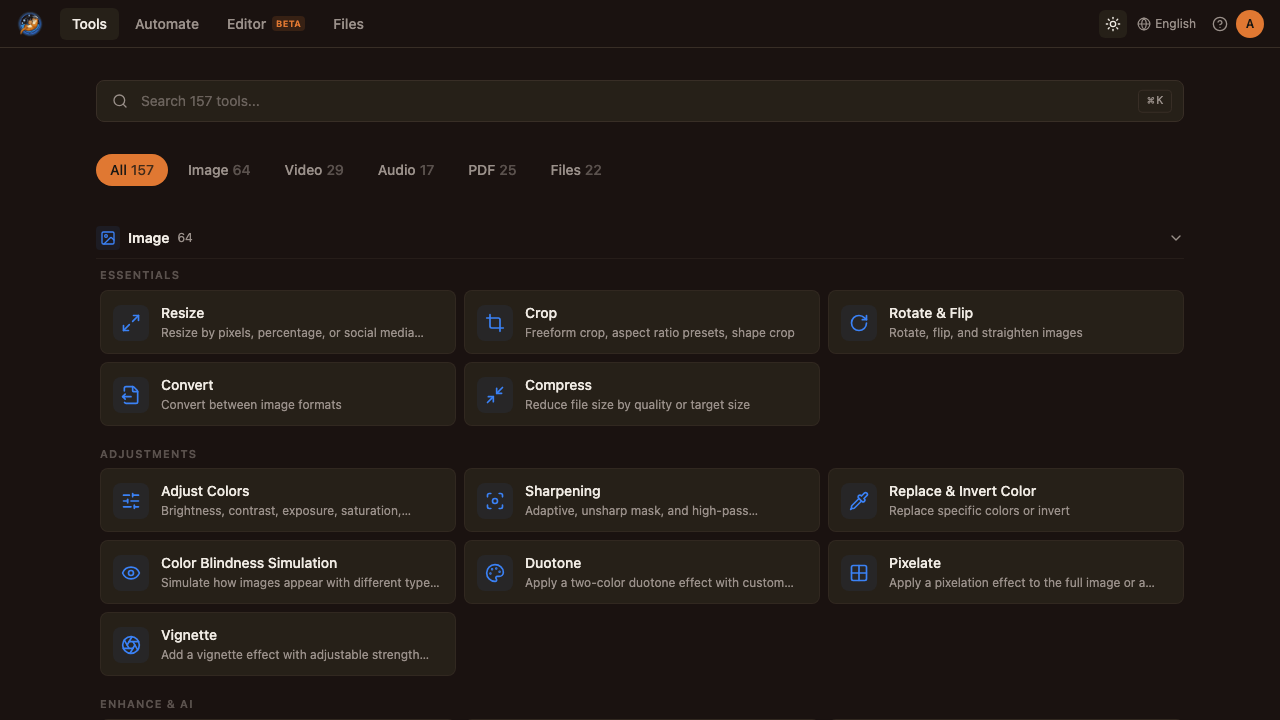
Task: Select the All 157 filter
Action: coord(132,170)
